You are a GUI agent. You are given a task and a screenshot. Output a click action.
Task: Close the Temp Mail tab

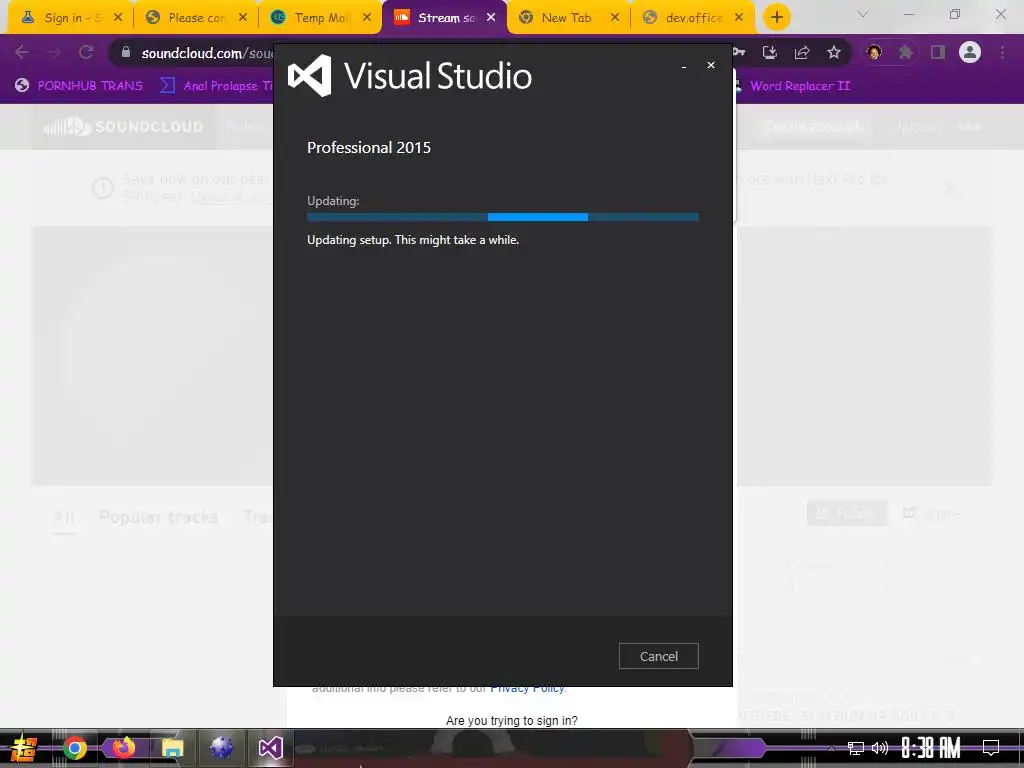(366, 18)
